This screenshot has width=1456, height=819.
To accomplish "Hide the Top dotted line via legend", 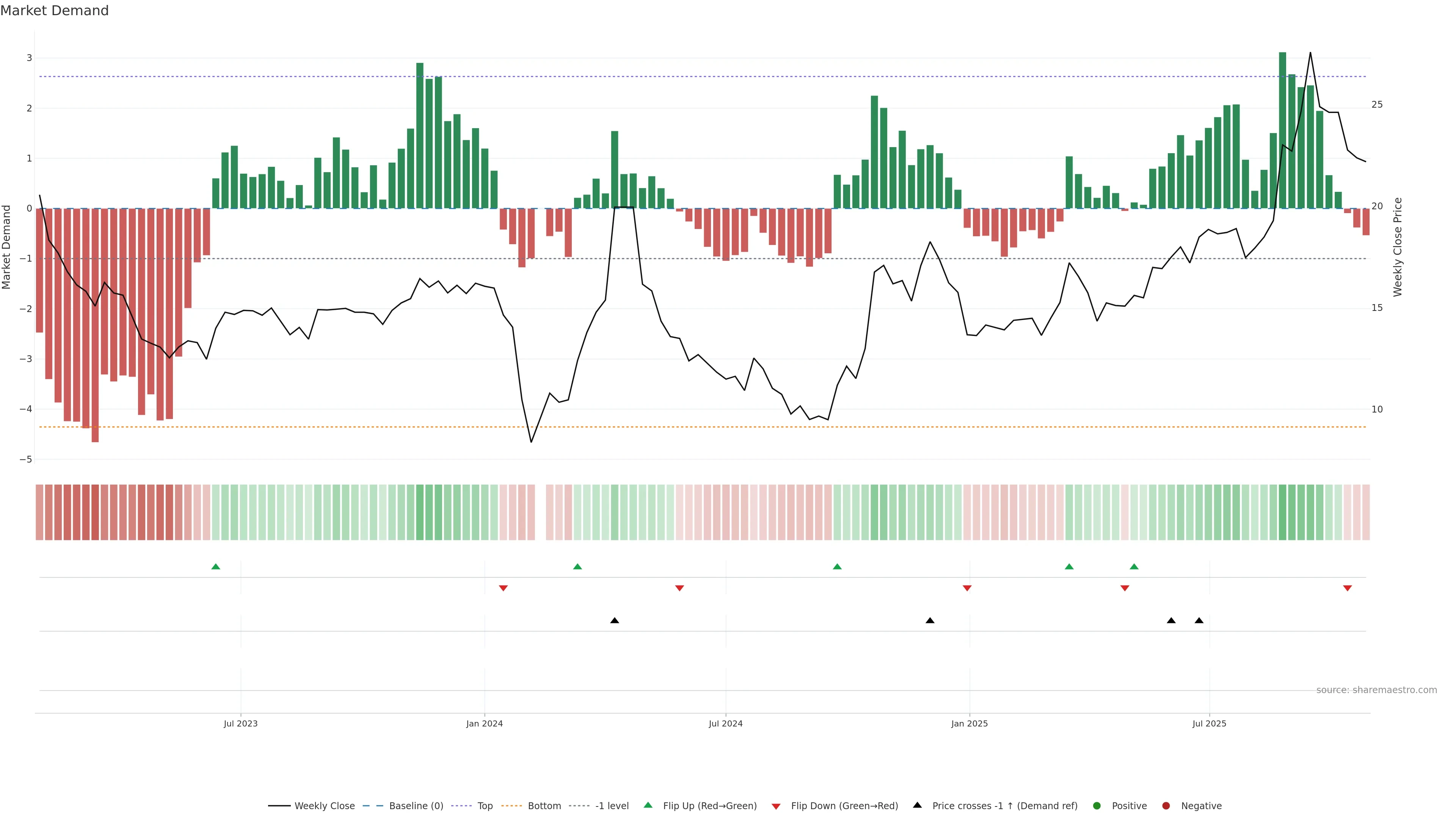I will tap(485, 805).
